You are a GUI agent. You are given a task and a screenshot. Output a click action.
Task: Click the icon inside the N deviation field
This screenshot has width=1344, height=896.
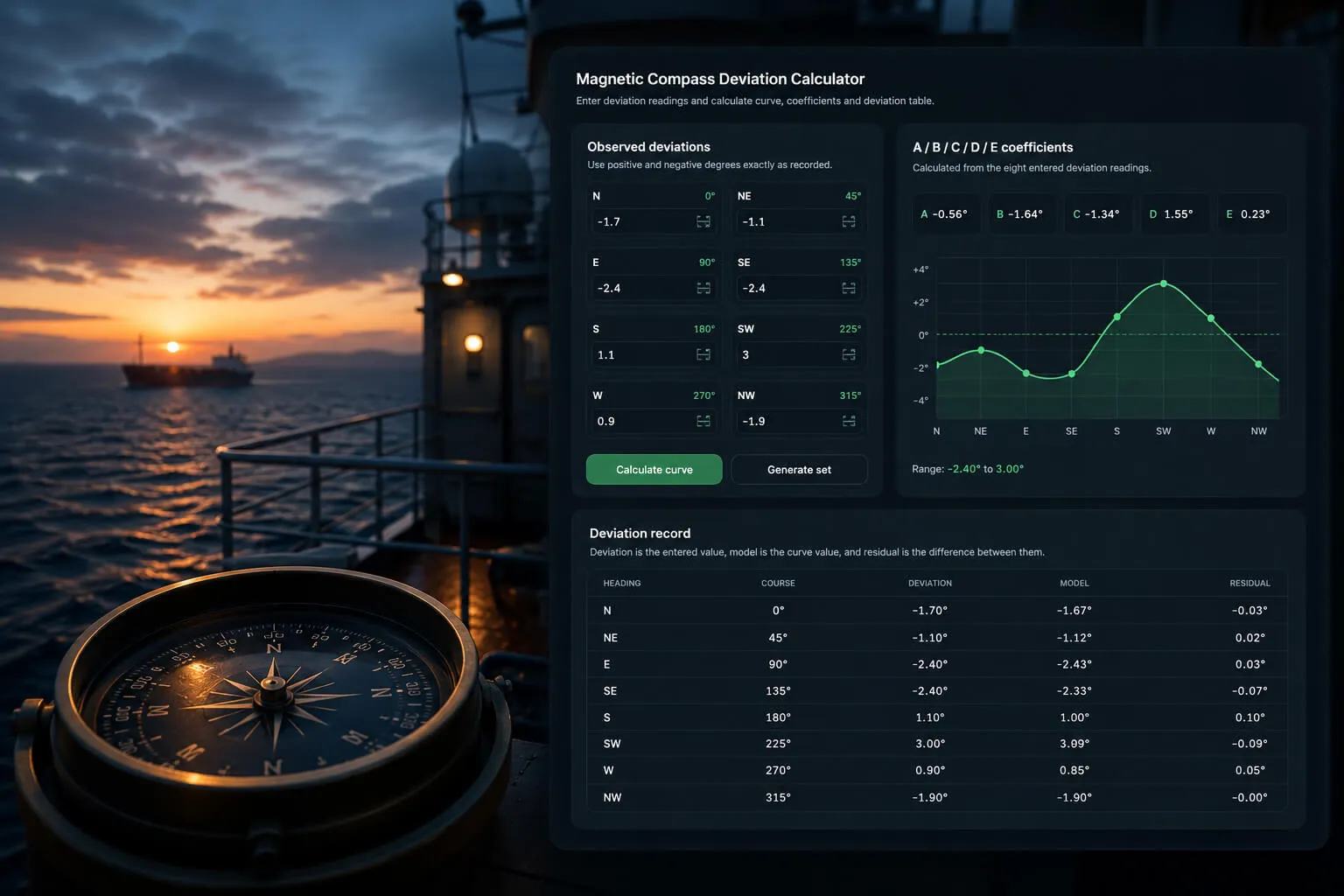[x=703, y=221]
